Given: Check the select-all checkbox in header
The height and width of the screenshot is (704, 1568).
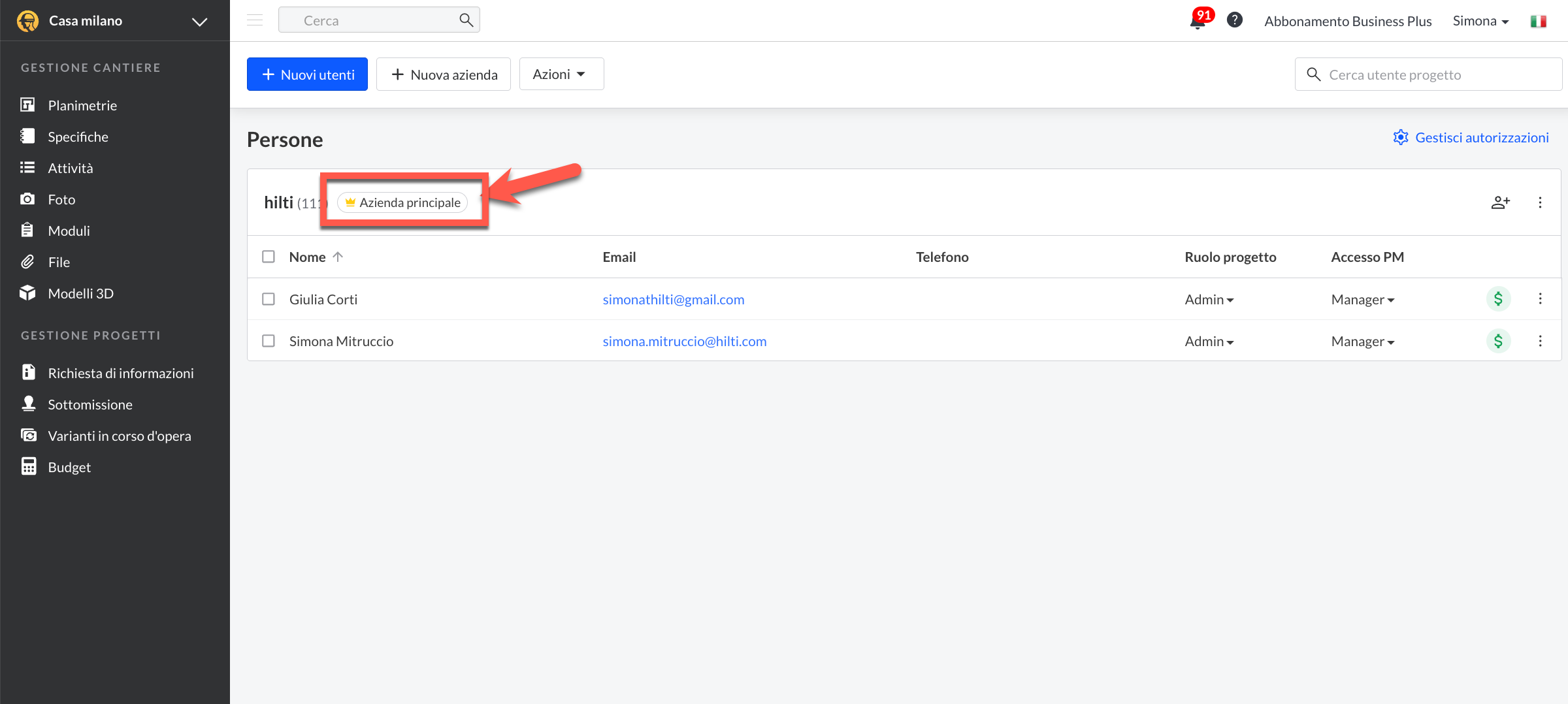Looking at the screenshot, I should pos(269,257).
